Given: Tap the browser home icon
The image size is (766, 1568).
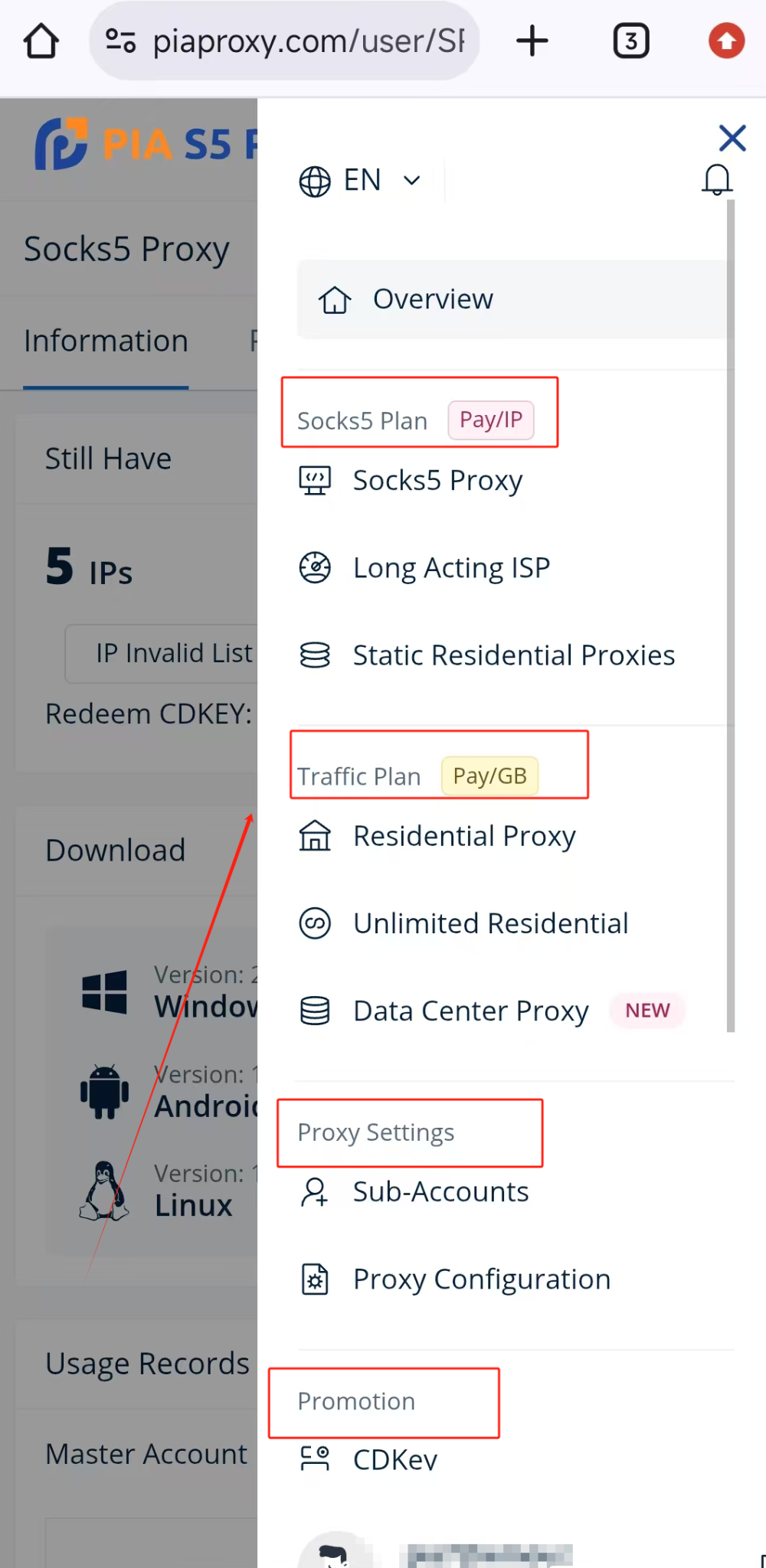Looking at the screenshot, I should tap(41, 41).
